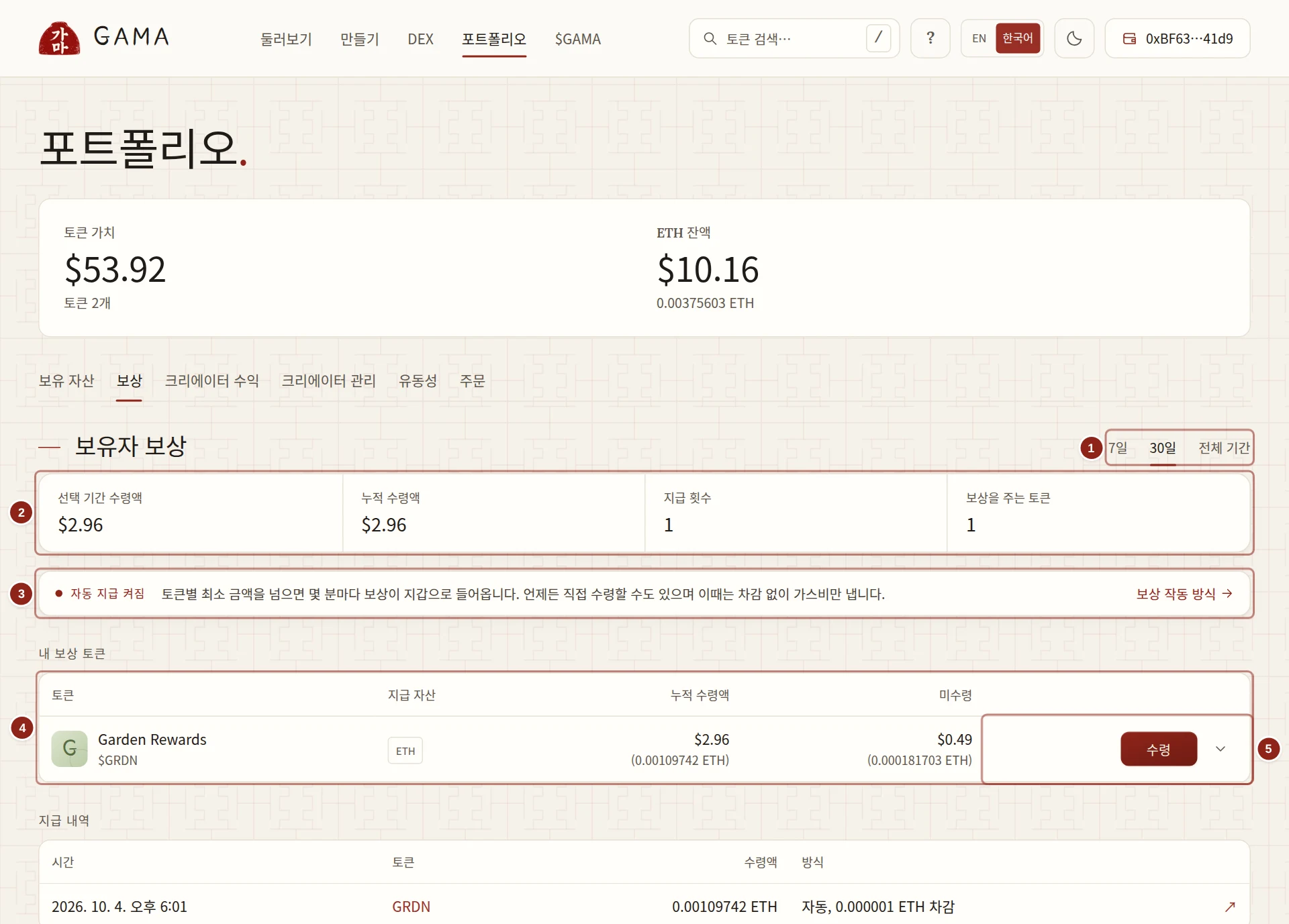
Task: Go to DEX page
Action: pyautogui.click(x=420, y=39)
